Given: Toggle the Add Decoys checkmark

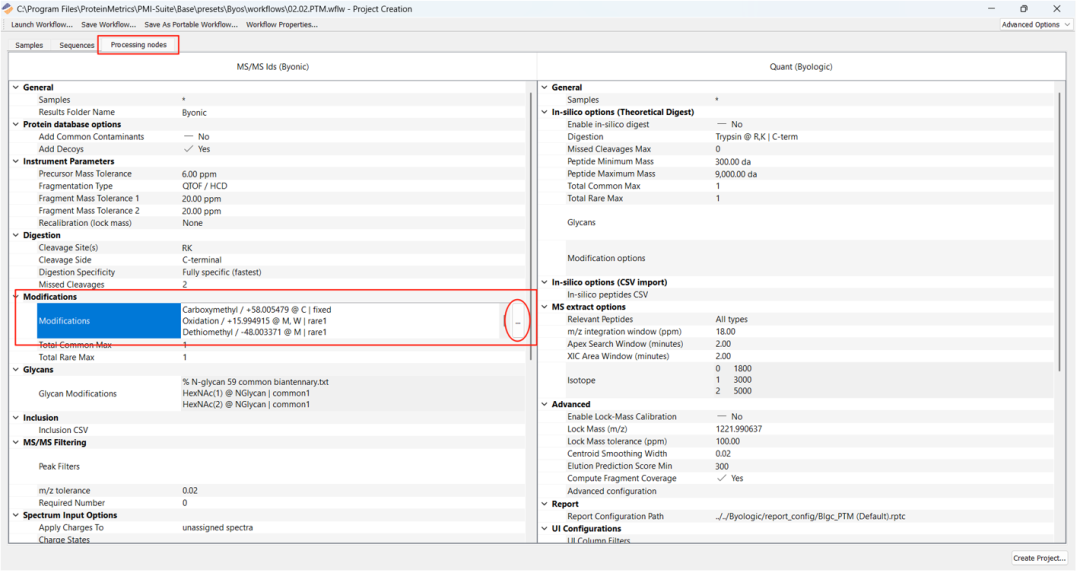Looking at the screenshot, I should click(189, 149).
